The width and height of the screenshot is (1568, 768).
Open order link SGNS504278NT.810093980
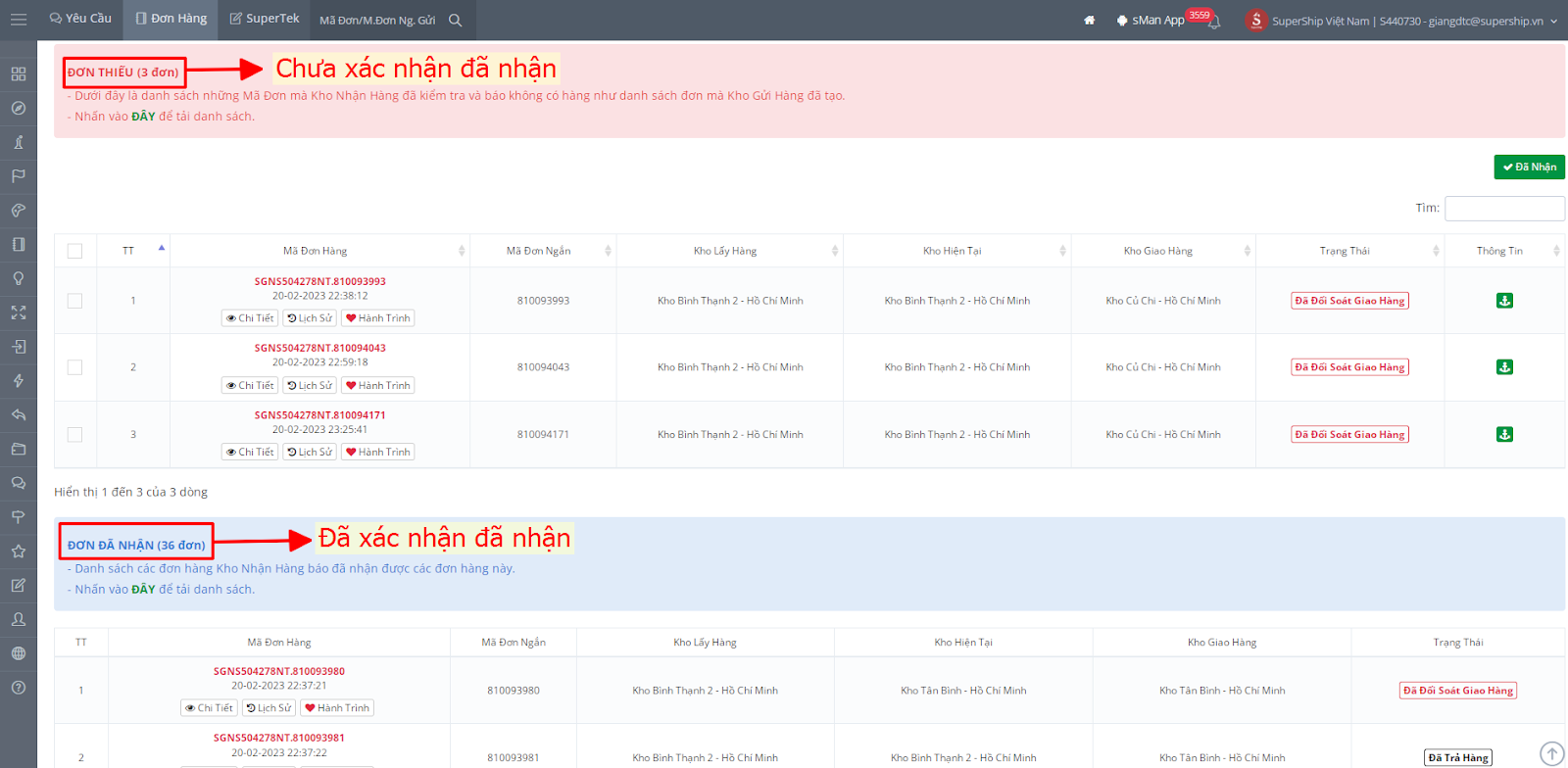click(x=279, y=672)
